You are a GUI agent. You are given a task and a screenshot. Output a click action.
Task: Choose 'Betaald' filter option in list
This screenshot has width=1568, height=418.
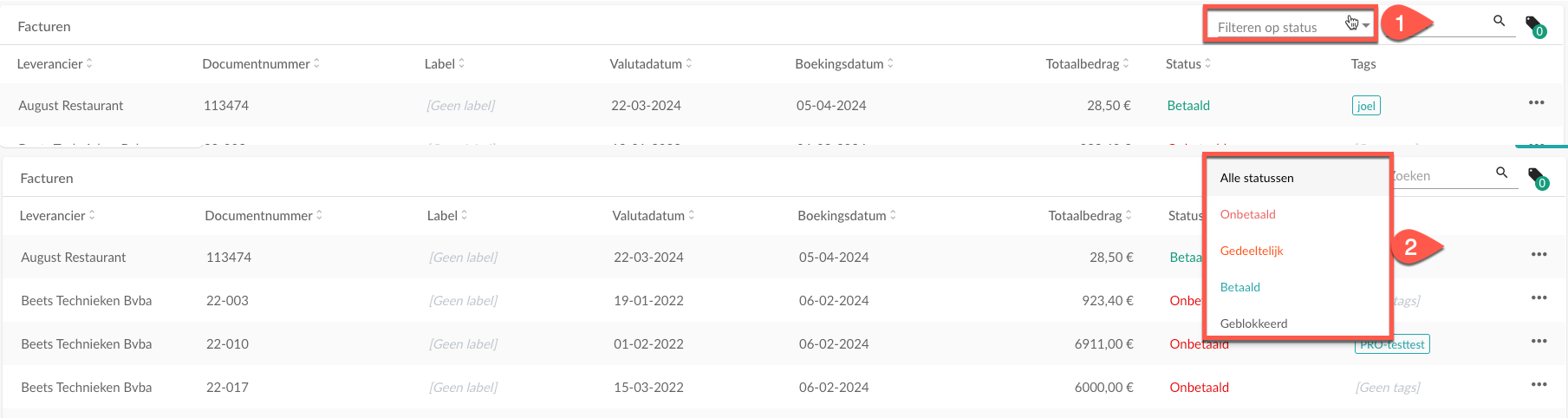pos(1240,287)
